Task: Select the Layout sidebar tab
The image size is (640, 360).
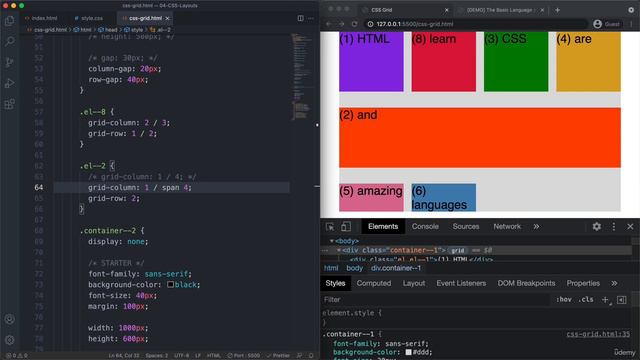Action: tap(414, 283)
